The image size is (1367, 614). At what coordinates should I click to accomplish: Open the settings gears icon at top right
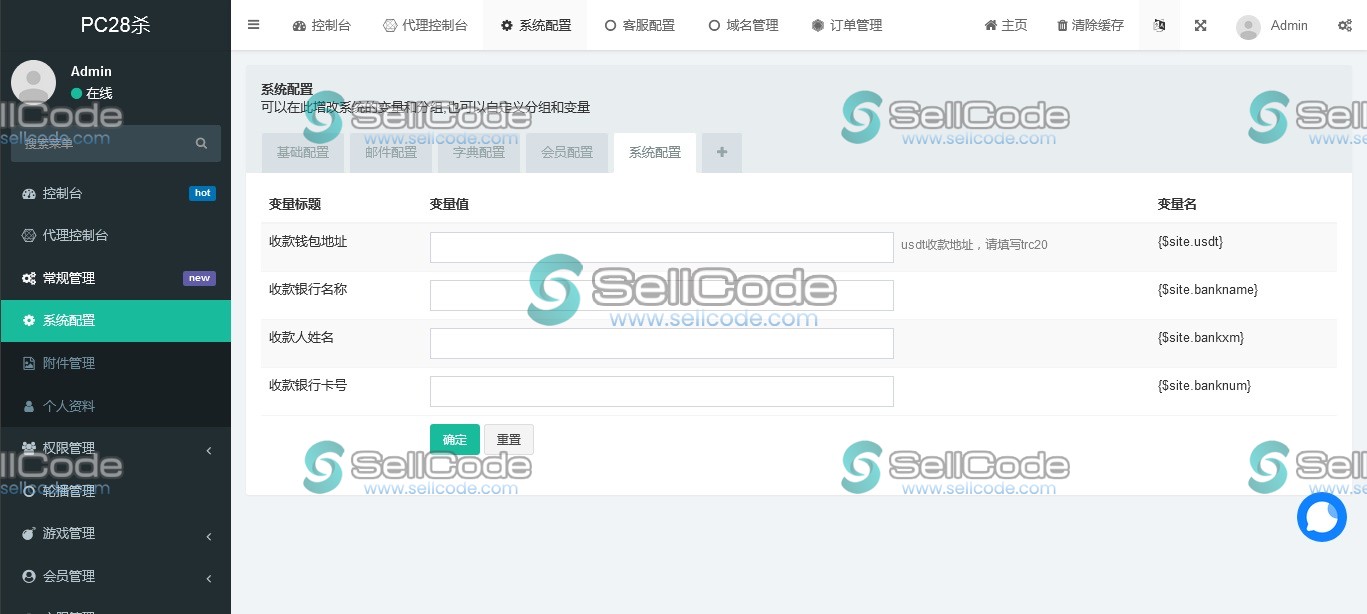coord(1345,25)
